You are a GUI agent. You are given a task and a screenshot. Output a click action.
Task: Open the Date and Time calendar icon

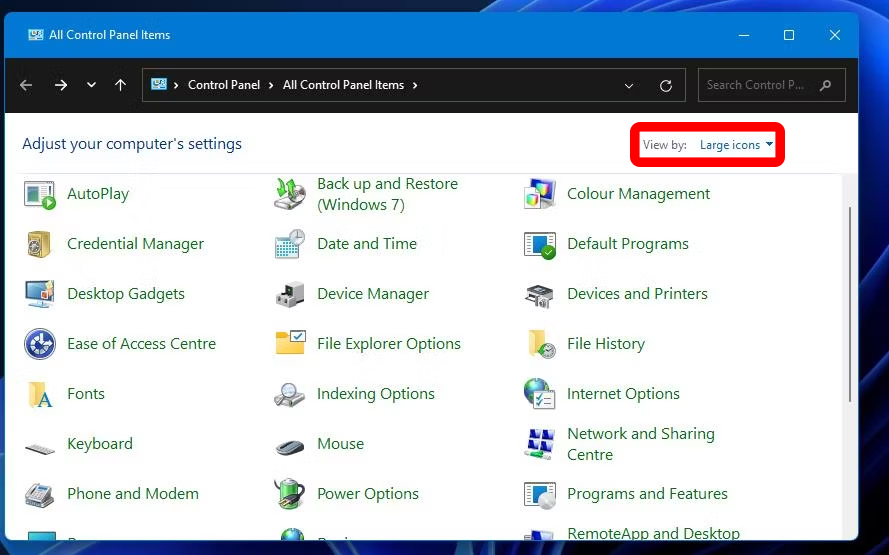pyautogui.click(x=290, y=244)
